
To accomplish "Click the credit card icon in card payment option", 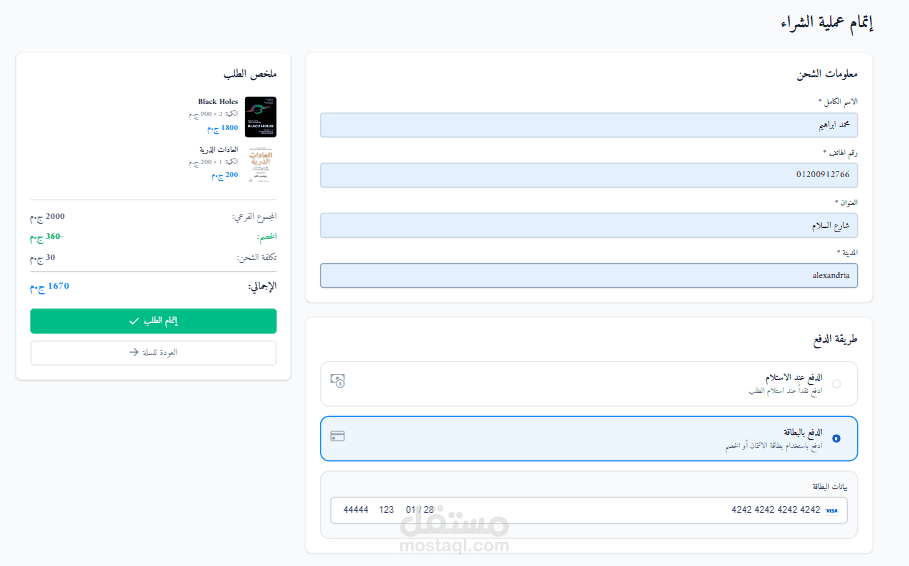I will [337, 436].
